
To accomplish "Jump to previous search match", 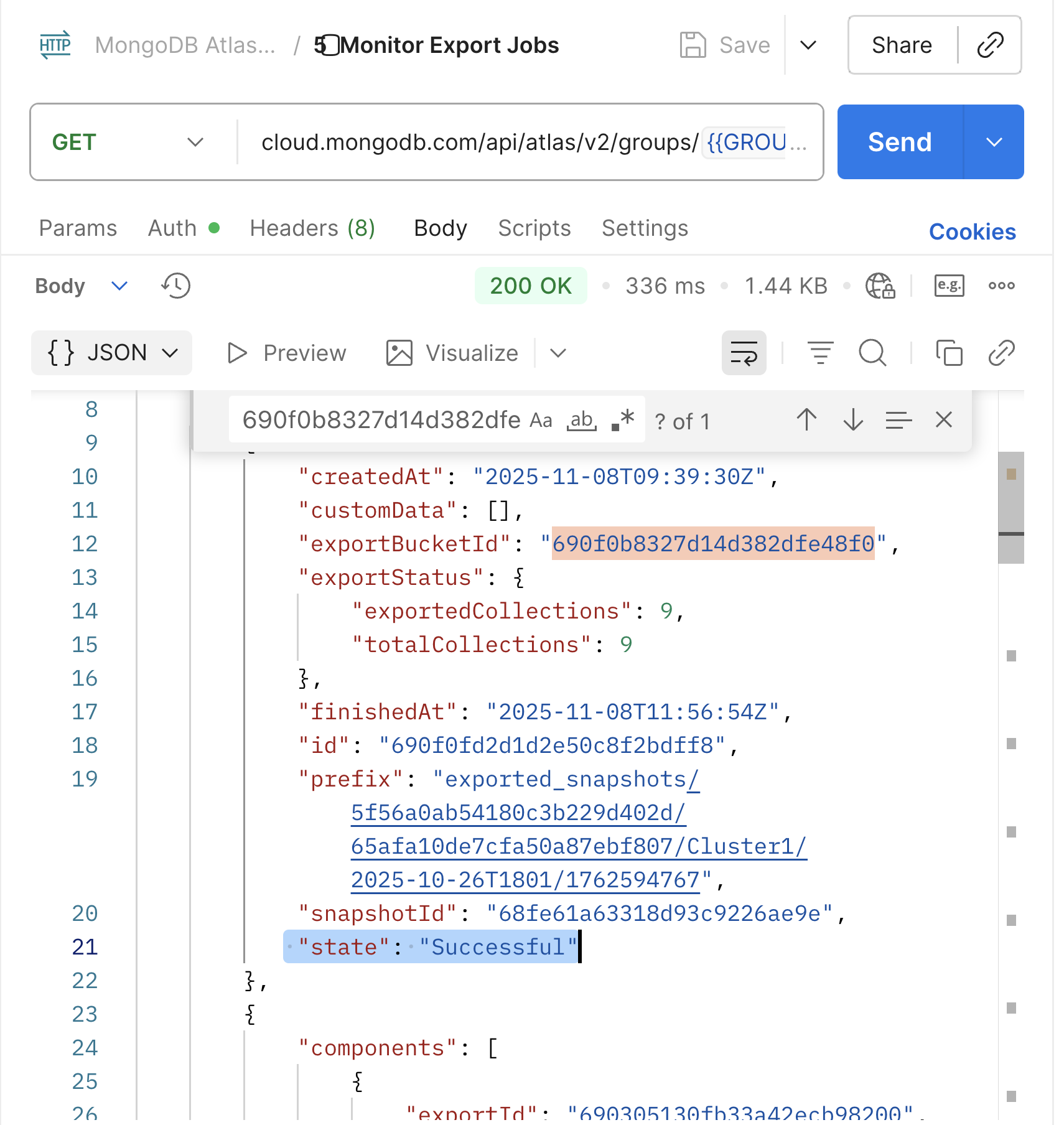I will (x=806, y=420).
